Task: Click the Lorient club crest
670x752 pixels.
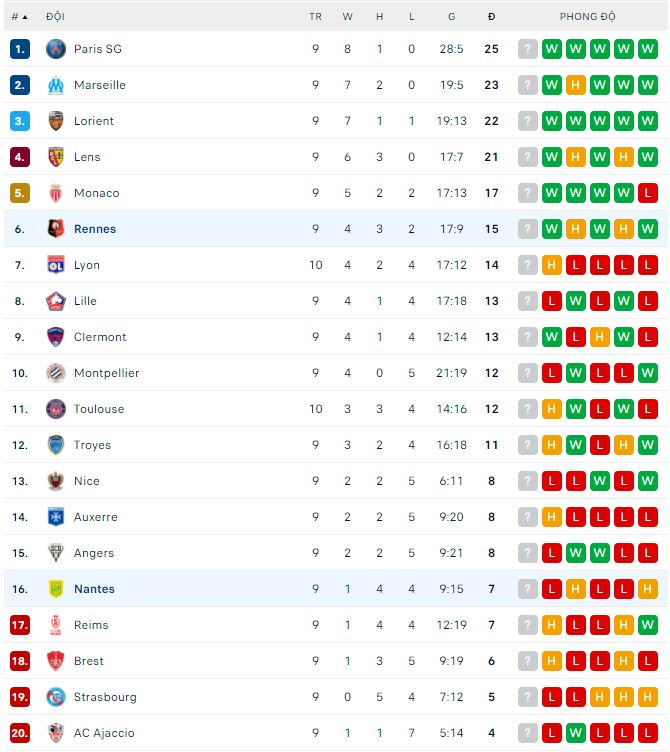Action: (56, 121)
